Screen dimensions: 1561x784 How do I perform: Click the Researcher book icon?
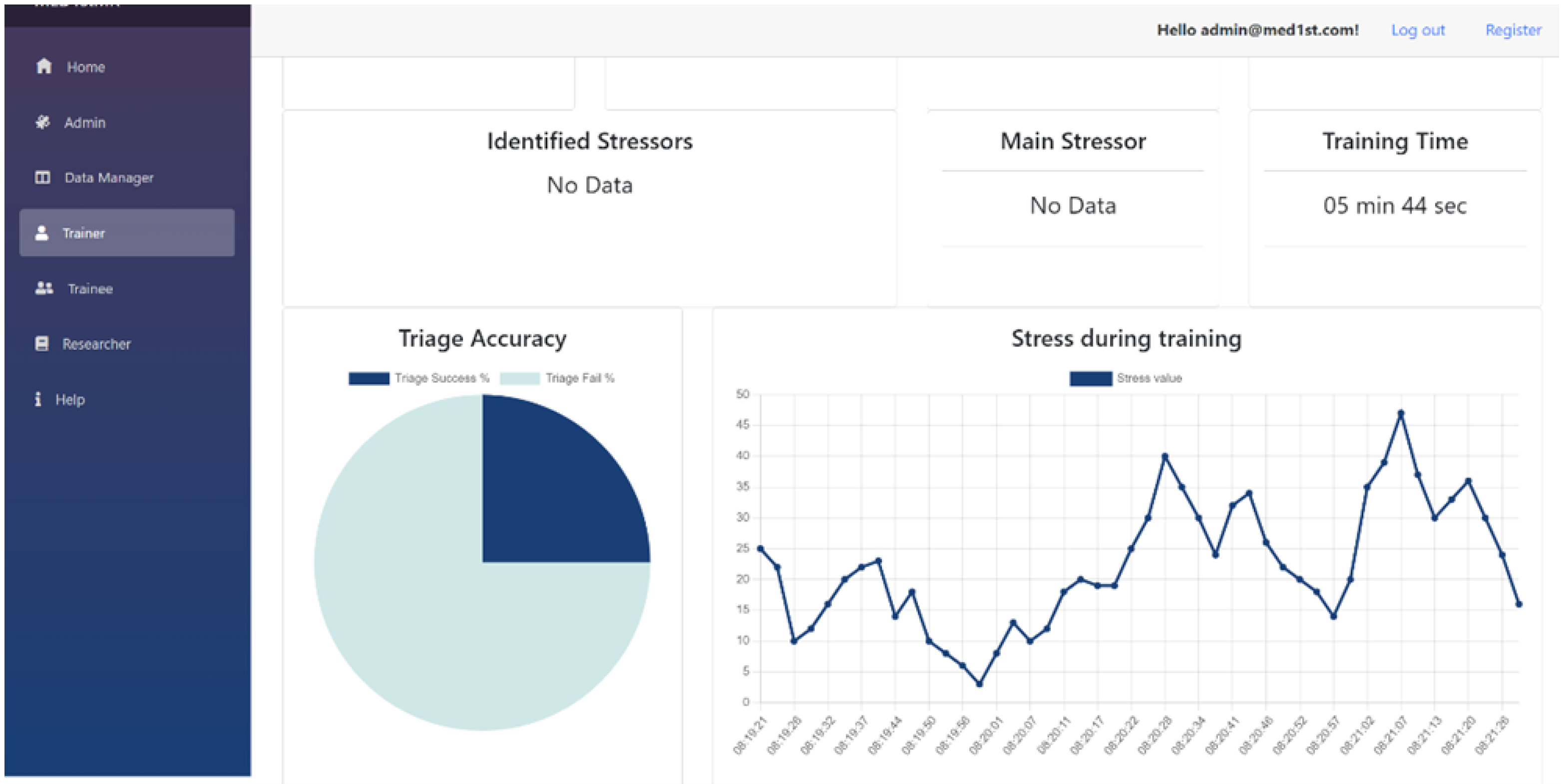point(41,344)
